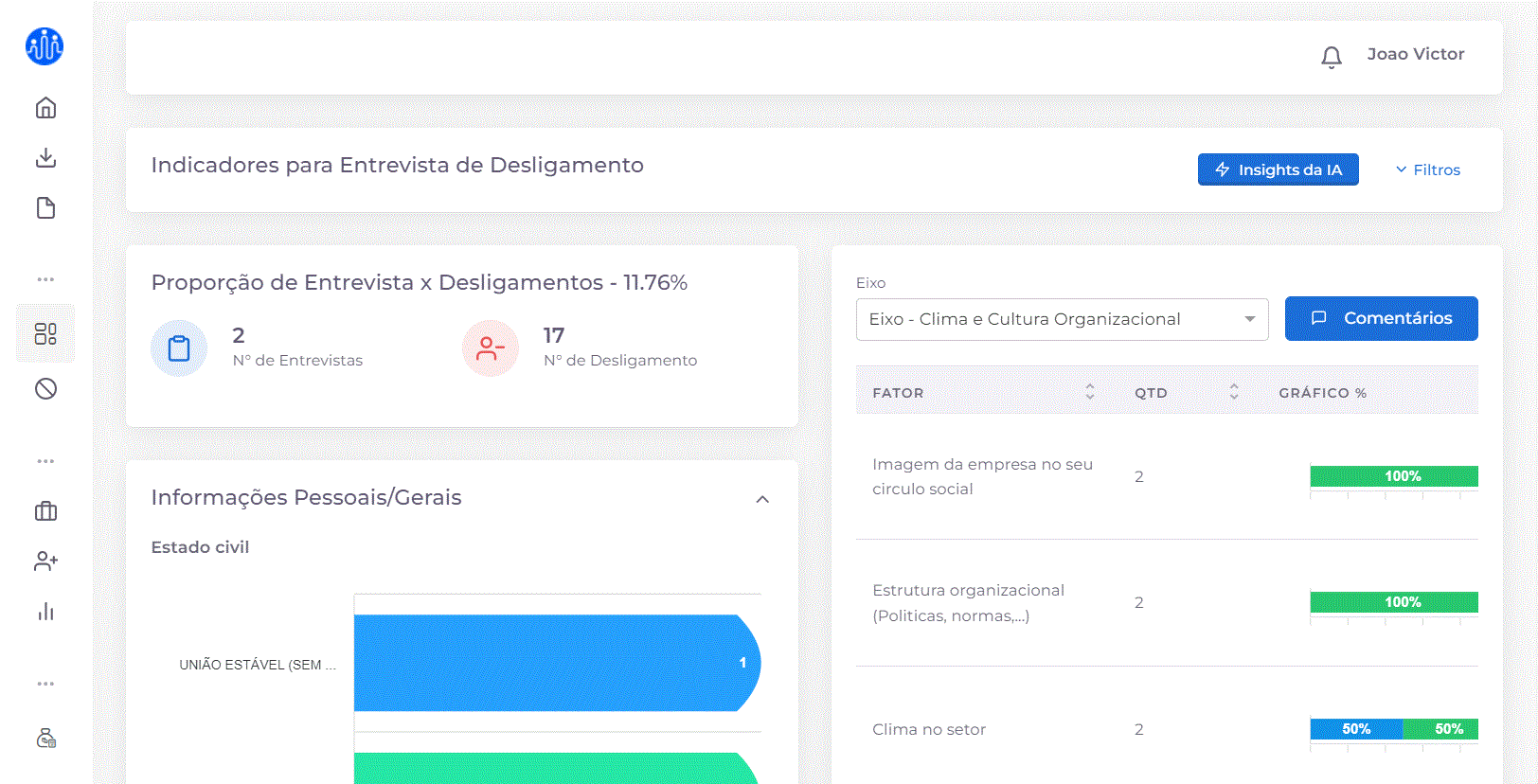1538x784 pixels.
Task: Select the Clima no setor row text
Action: click(928, 729)
